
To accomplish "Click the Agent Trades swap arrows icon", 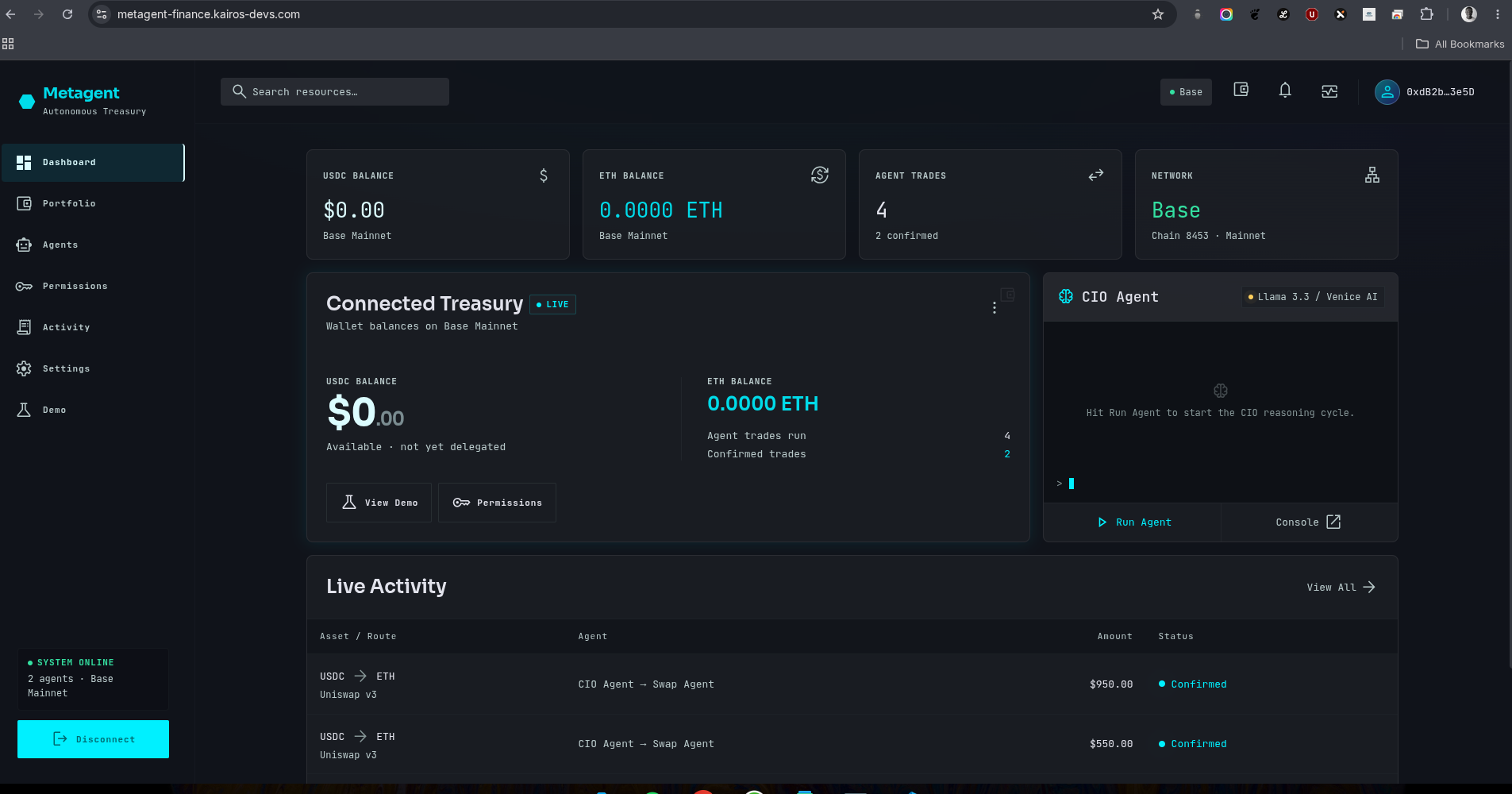I will 1096,175.
